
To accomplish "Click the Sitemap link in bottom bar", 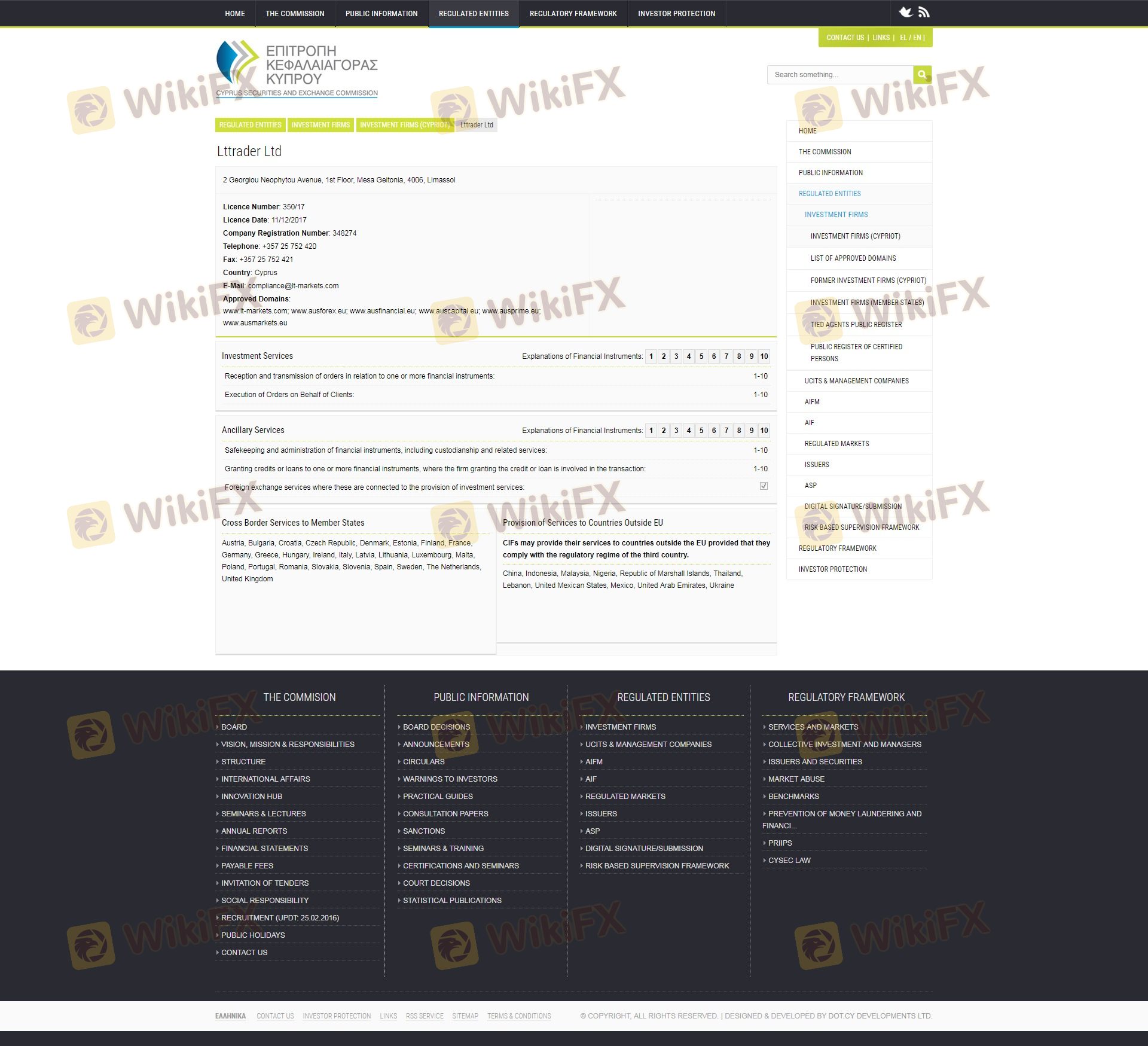I will [465, 1016].
